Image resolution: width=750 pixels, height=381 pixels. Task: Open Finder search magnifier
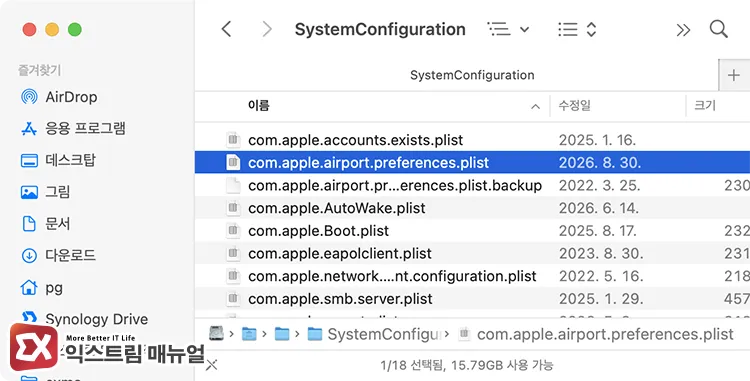[x=718, y=29]
